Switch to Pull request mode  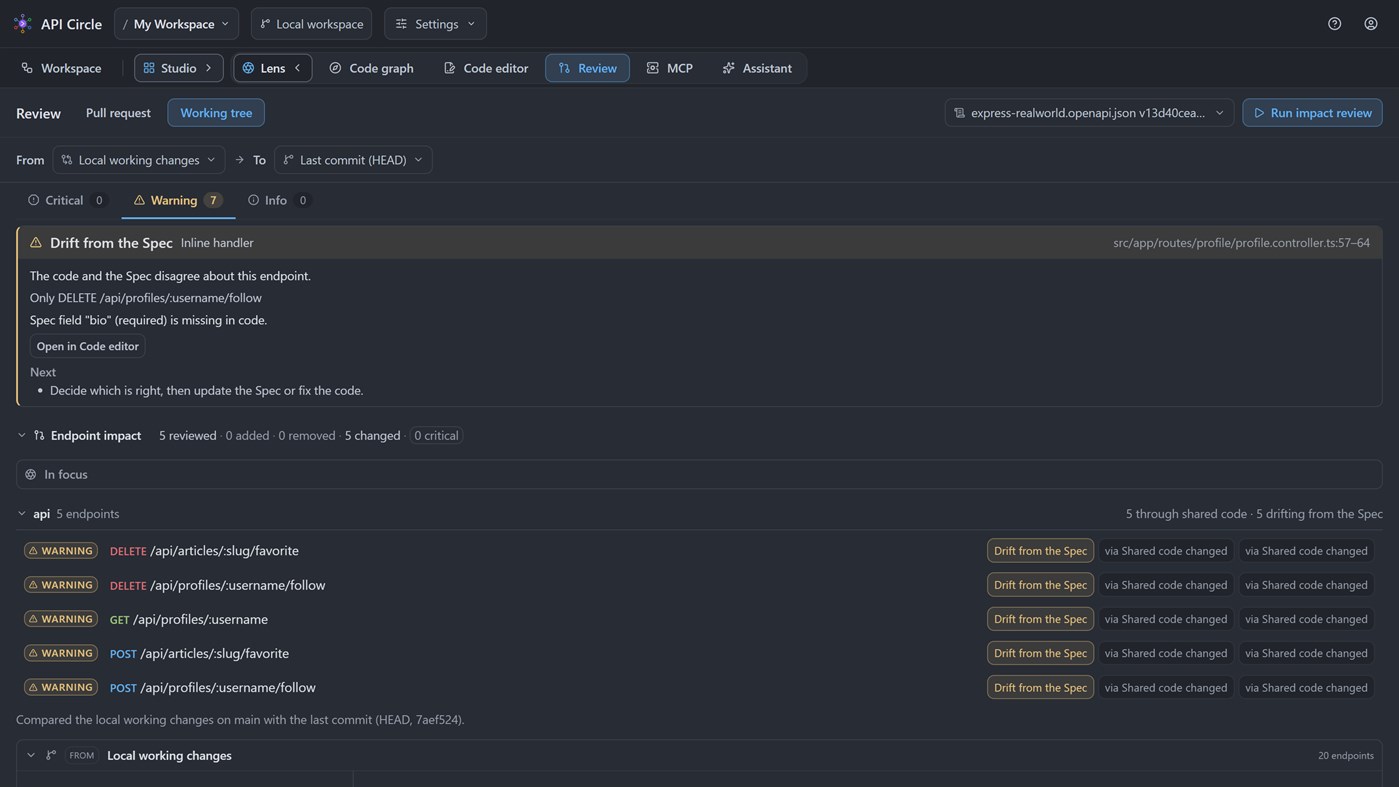click(x=118, y=113)
